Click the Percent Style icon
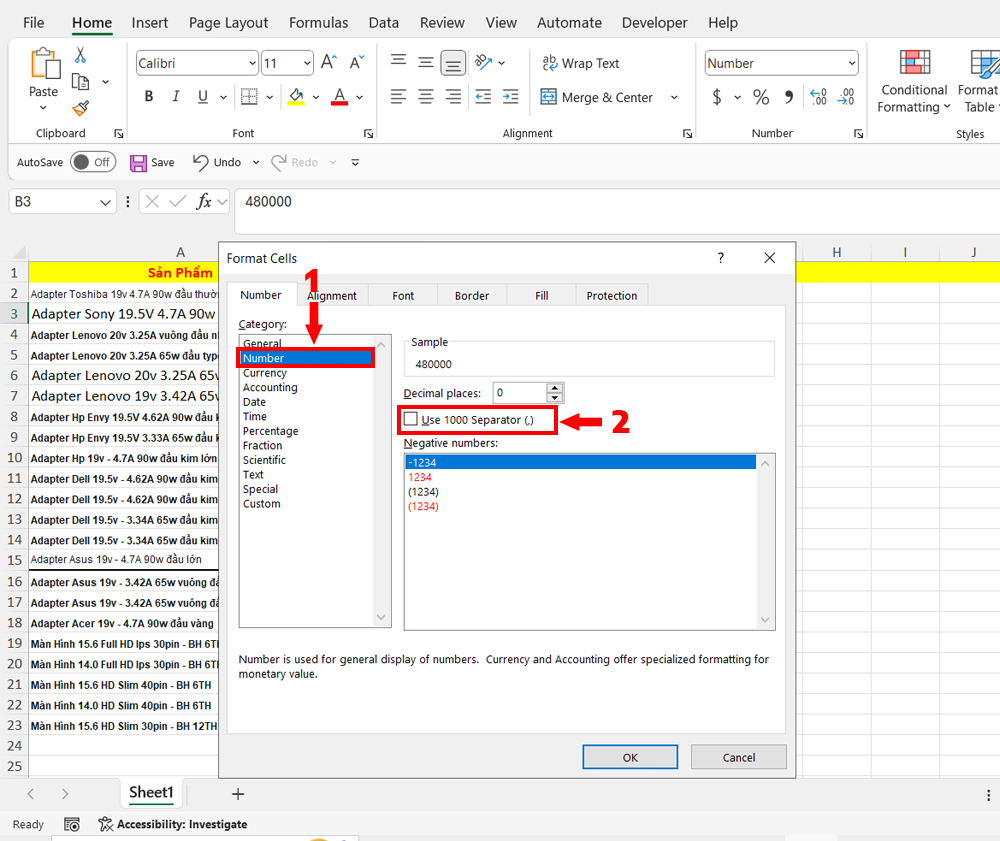1000x841 pixels. point(761,97)
